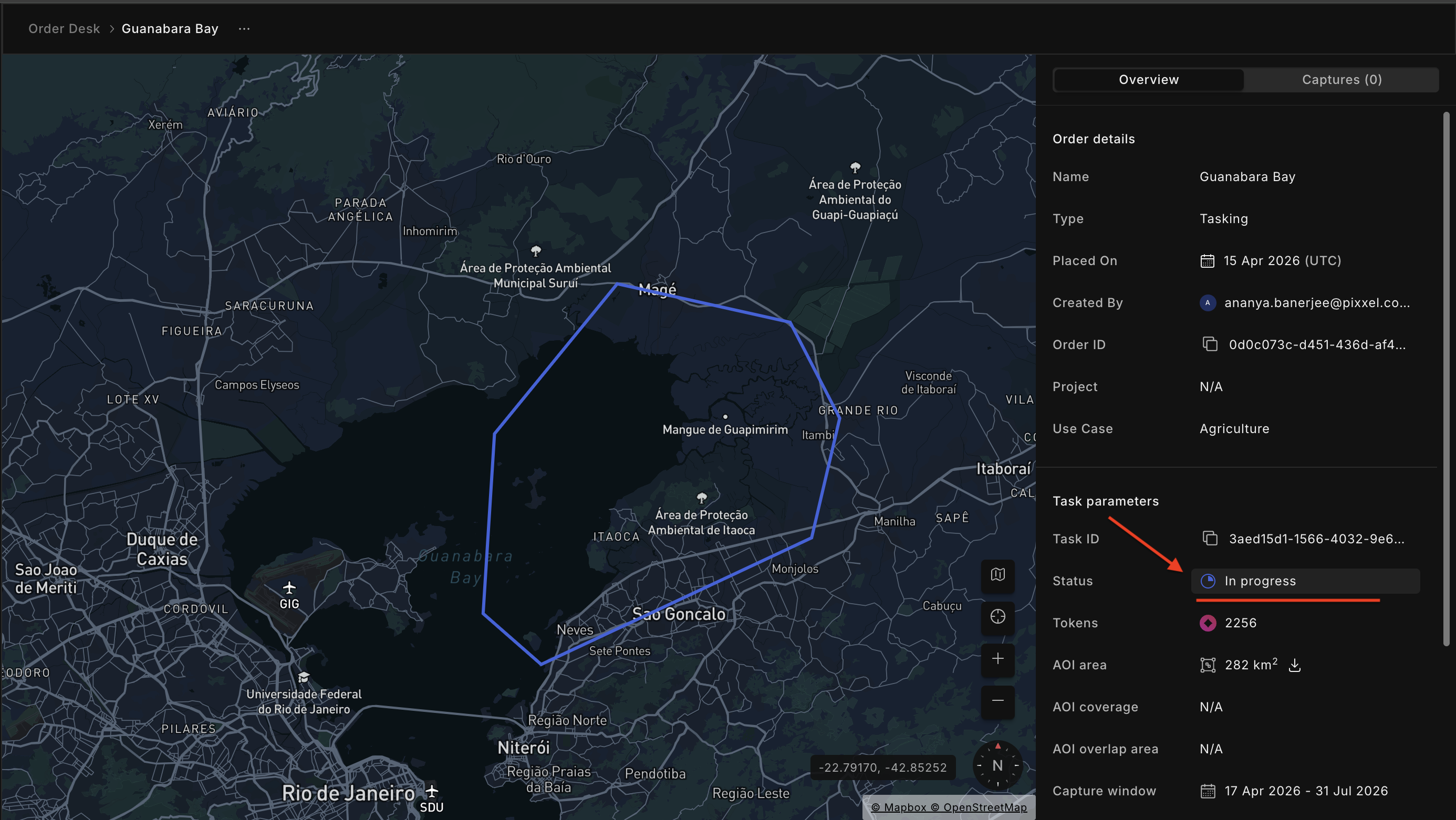The width and height of the screenshot is (1456, 820).
Task: Click the map coordinates readout -22.79170, -42.85252
Action: (x=882, y=768)
